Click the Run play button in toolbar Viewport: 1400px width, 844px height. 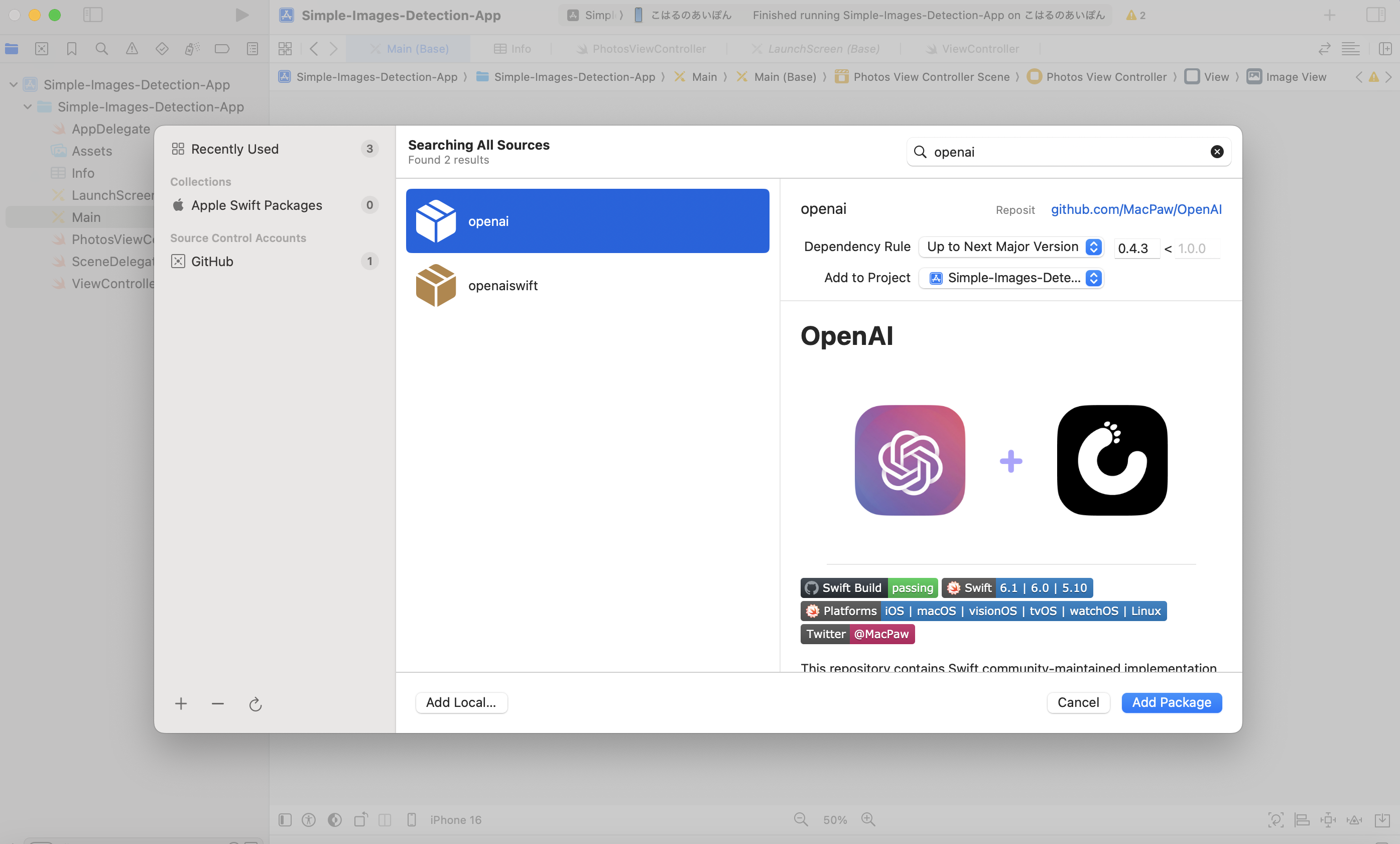pyautogui.click(x=242, y=15)
